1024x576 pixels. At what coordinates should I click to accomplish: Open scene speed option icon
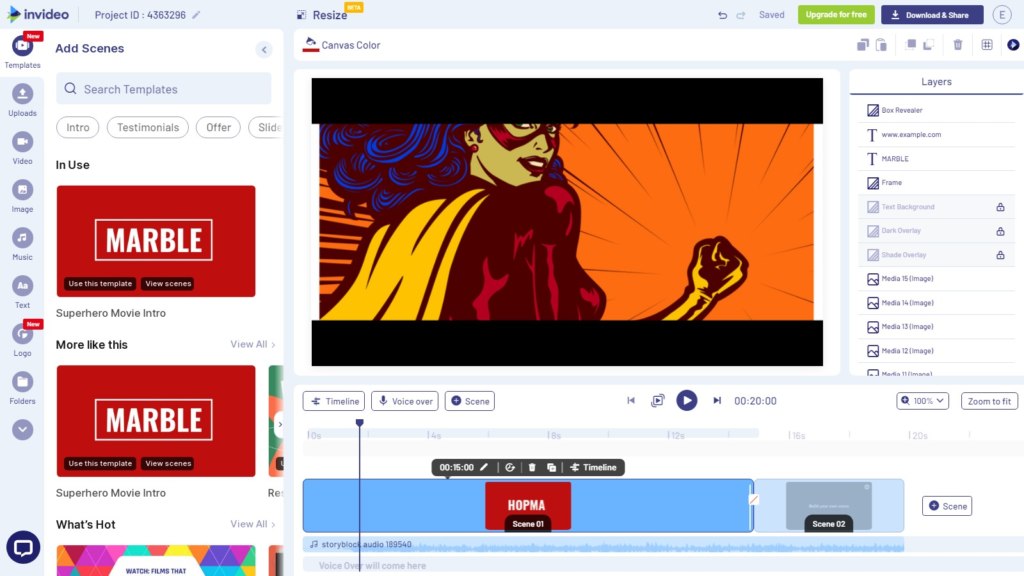[510, 467]
